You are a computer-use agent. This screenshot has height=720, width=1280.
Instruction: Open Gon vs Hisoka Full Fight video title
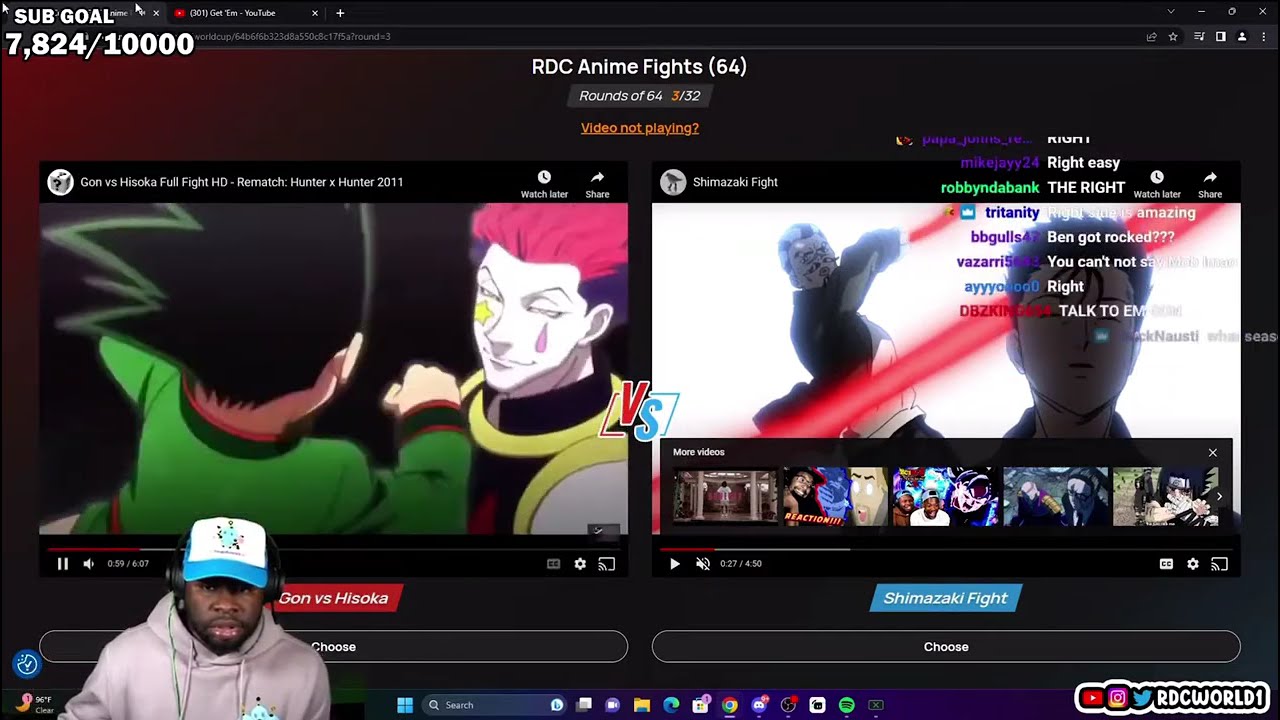(242, 182)
